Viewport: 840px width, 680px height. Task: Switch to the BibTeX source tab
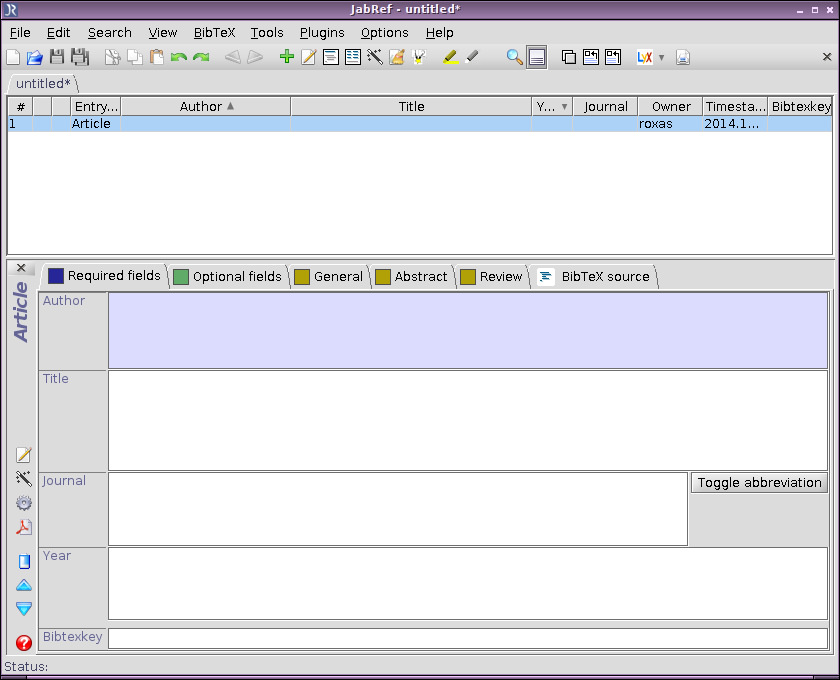pos(594,276)
